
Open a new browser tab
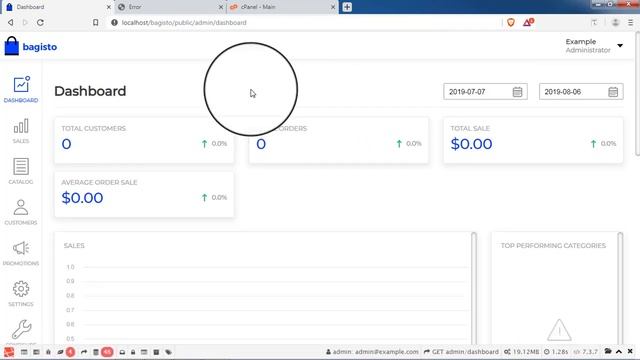pyautogui.click(x=347, y=7)
